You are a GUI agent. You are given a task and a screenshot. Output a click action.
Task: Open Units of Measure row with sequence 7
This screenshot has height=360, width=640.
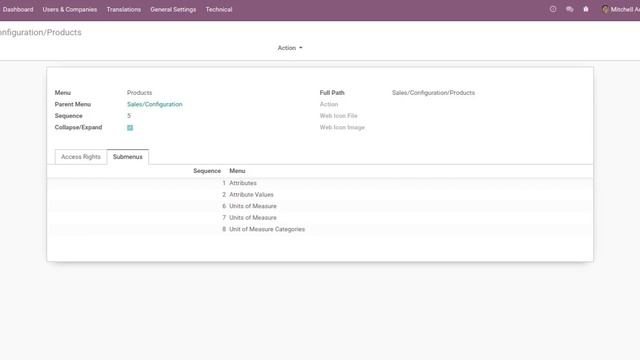(320, 218)
